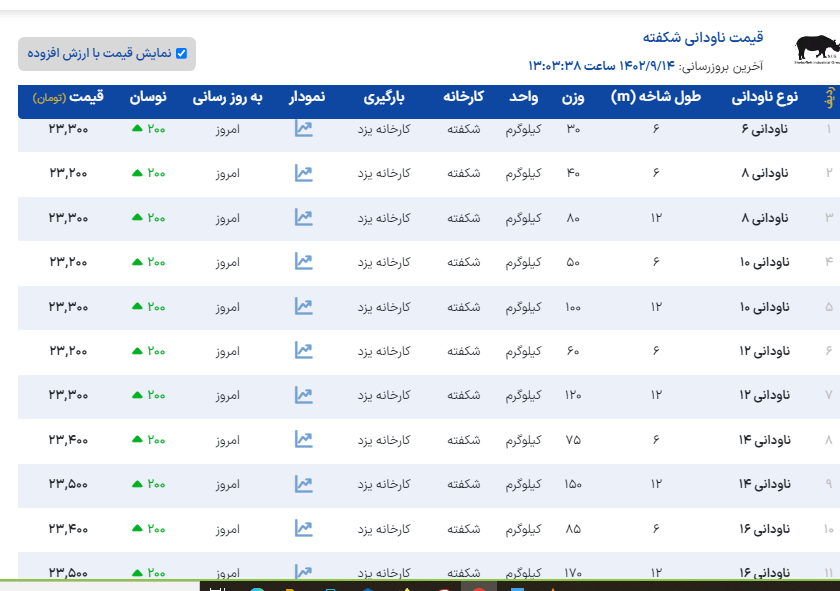Click the کارخانه column header
The image size is (840, 591).
tap(464, 98)
